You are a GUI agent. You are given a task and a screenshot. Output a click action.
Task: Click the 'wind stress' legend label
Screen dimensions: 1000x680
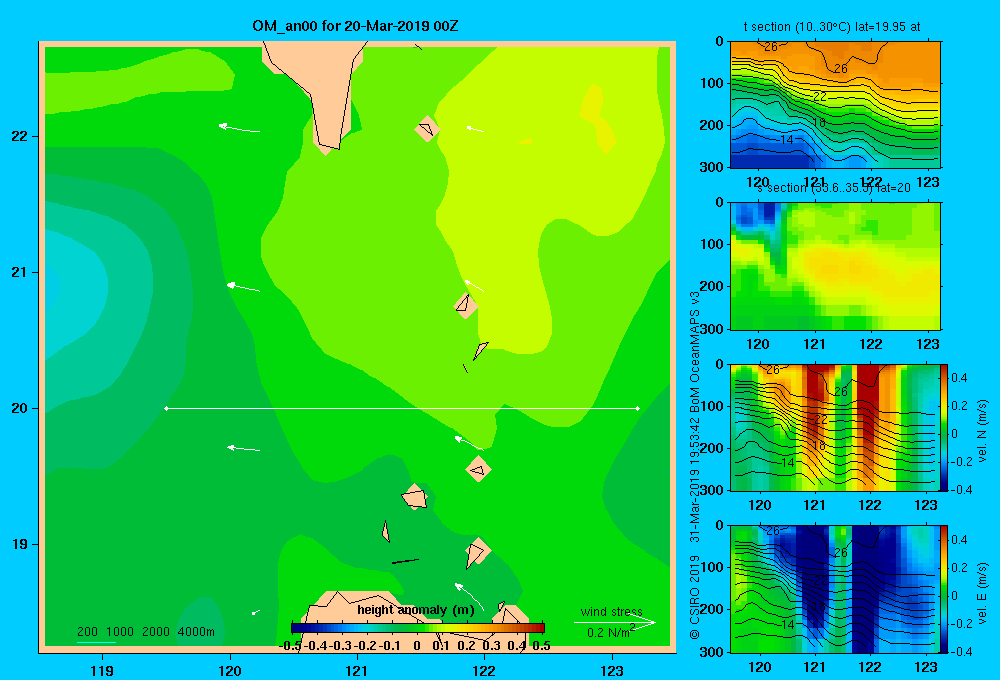coord(612,611)
